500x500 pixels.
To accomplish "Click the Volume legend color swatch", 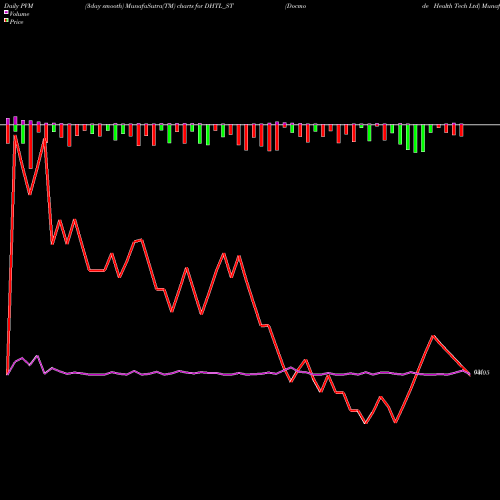I will [6, 12].
